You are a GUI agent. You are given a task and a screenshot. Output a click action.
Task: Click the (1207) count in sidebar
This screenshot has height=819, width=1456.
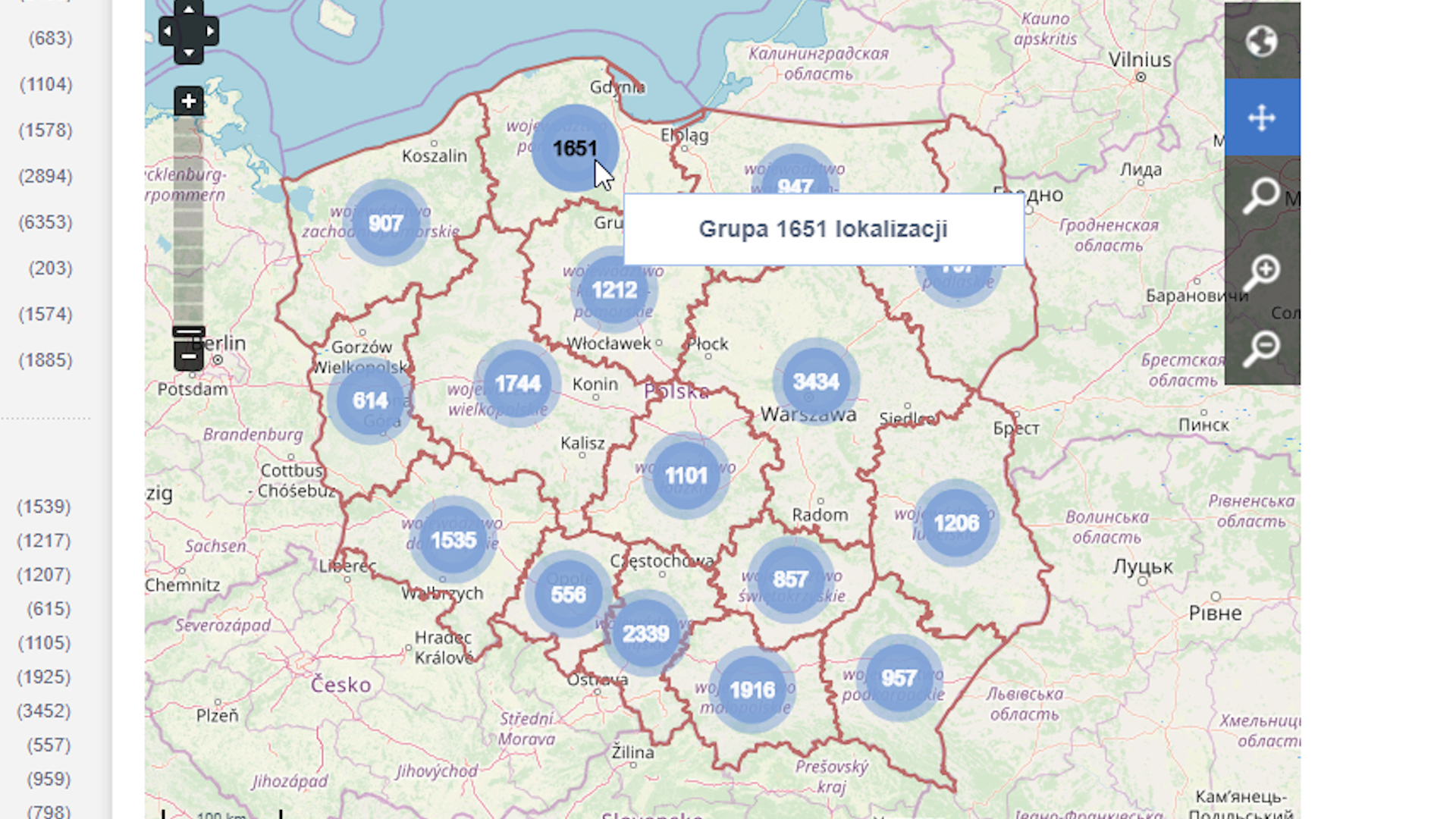point(45,575)
